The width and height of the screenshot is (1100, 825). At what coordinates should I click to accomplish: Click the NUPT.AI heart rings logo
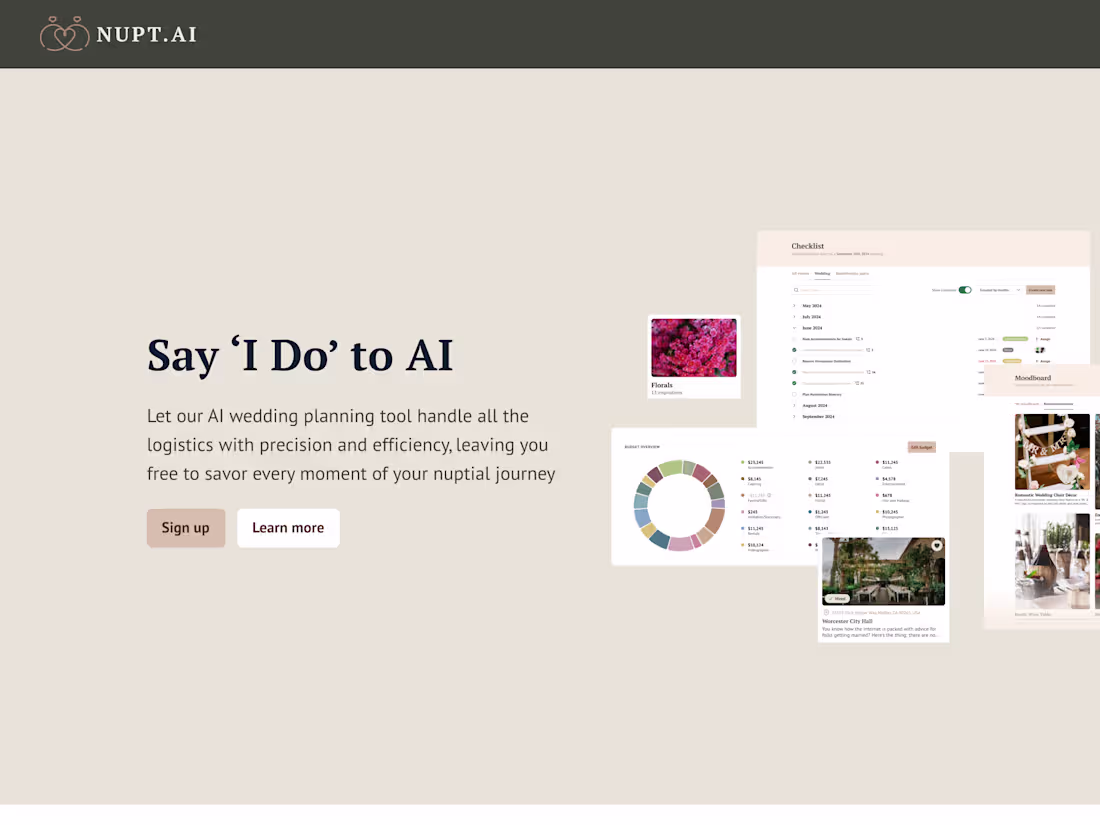tap(65, 34)
